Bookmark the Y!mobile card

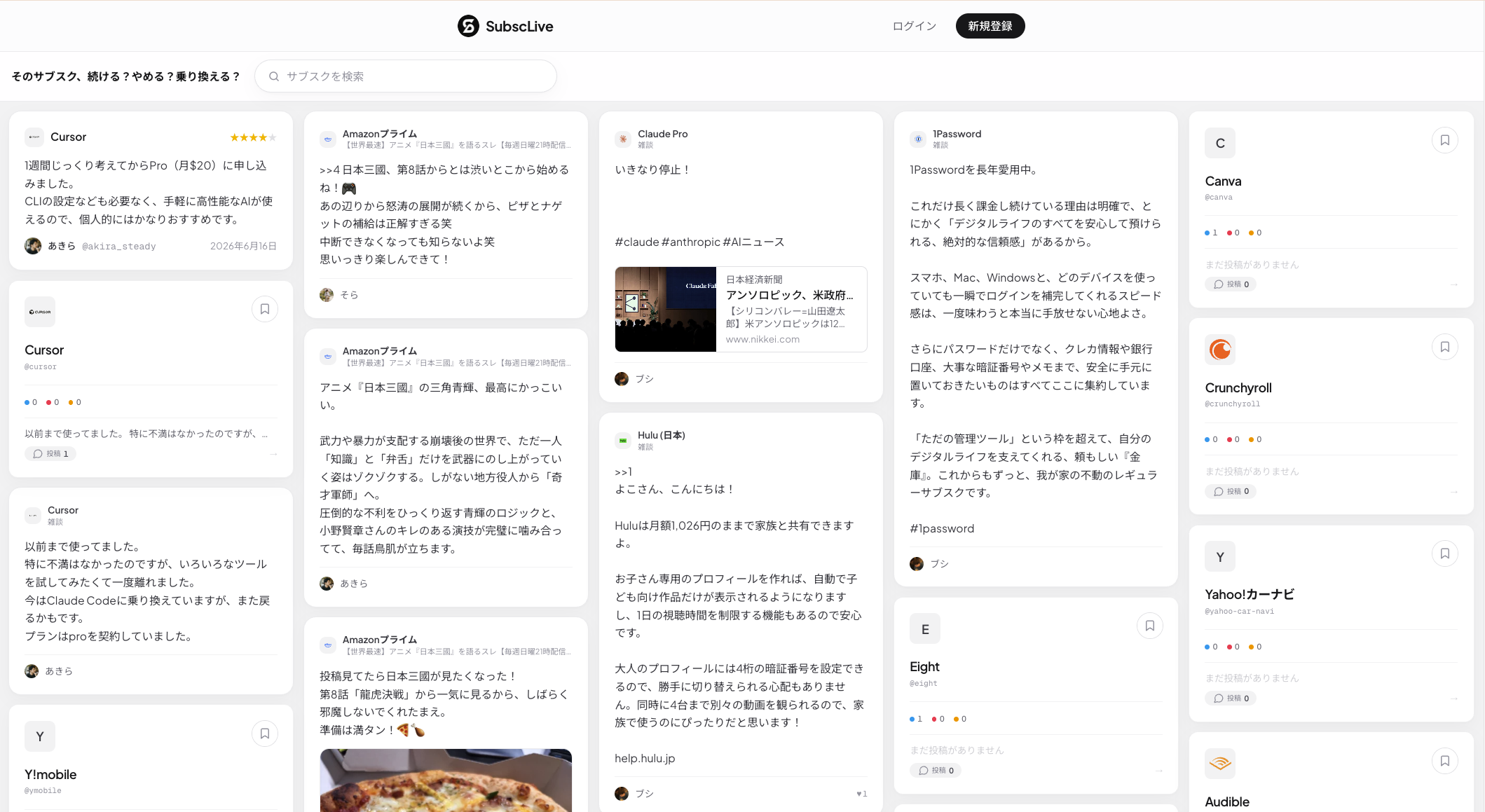click(265, 734)
